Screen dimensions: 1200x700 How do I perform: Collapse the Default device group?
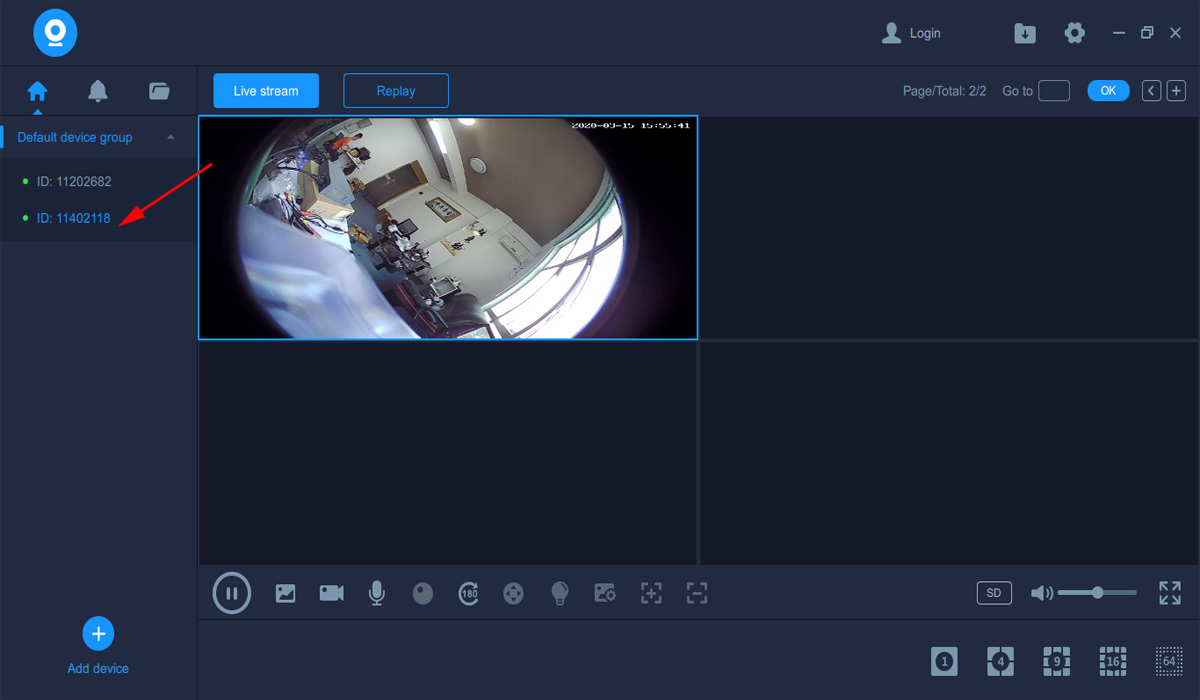pyautogui.click(x=171, y=137)
